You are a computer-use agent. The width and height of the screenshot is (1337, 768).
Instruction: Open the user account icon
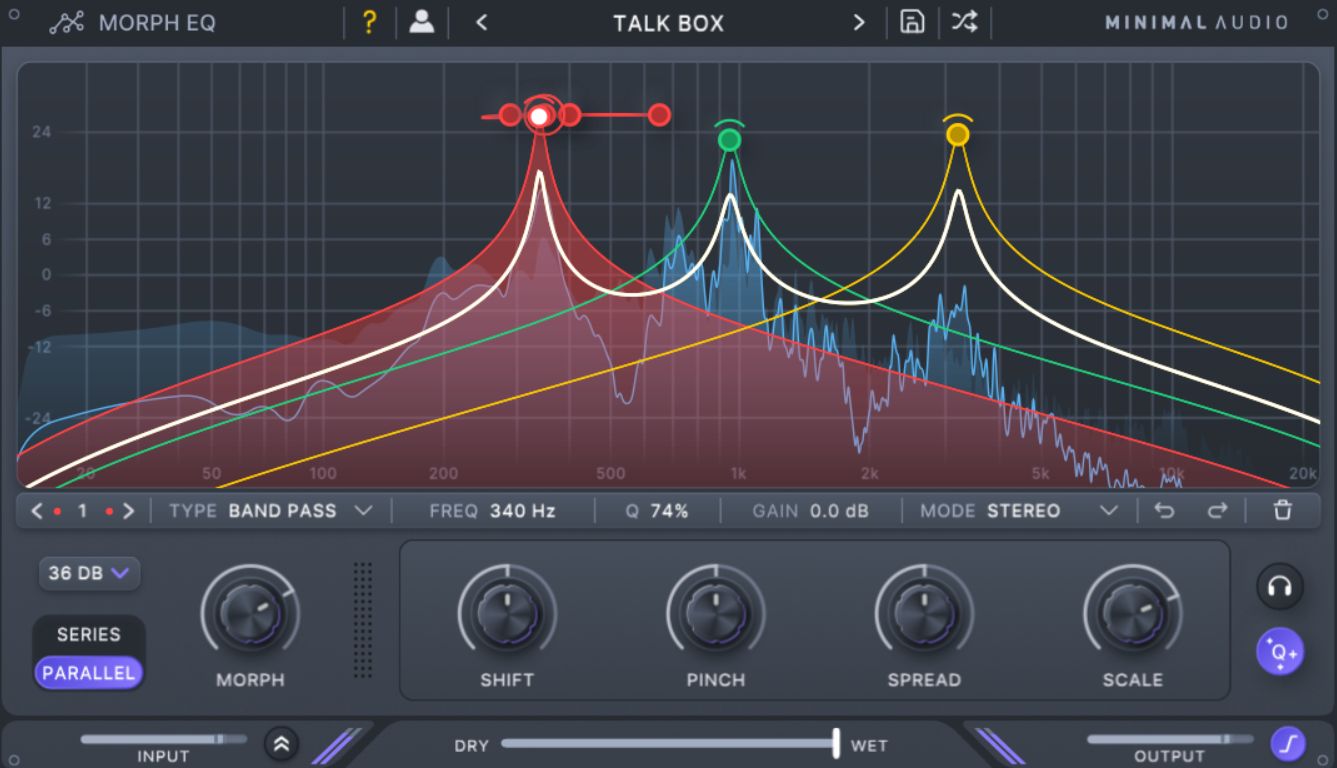pyautogui.click(x=422, y=22)
